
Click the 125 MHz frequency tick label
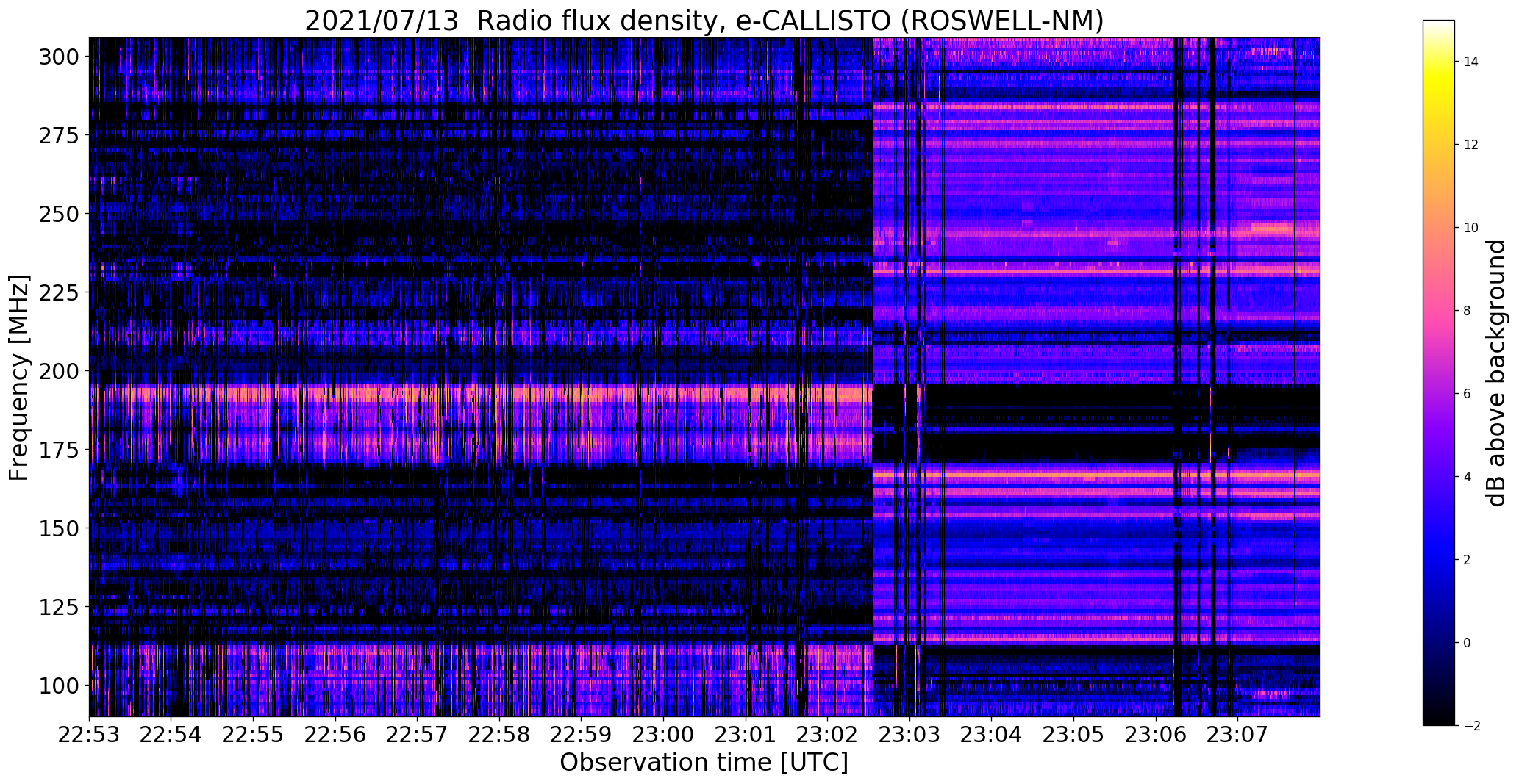point(59,607)
